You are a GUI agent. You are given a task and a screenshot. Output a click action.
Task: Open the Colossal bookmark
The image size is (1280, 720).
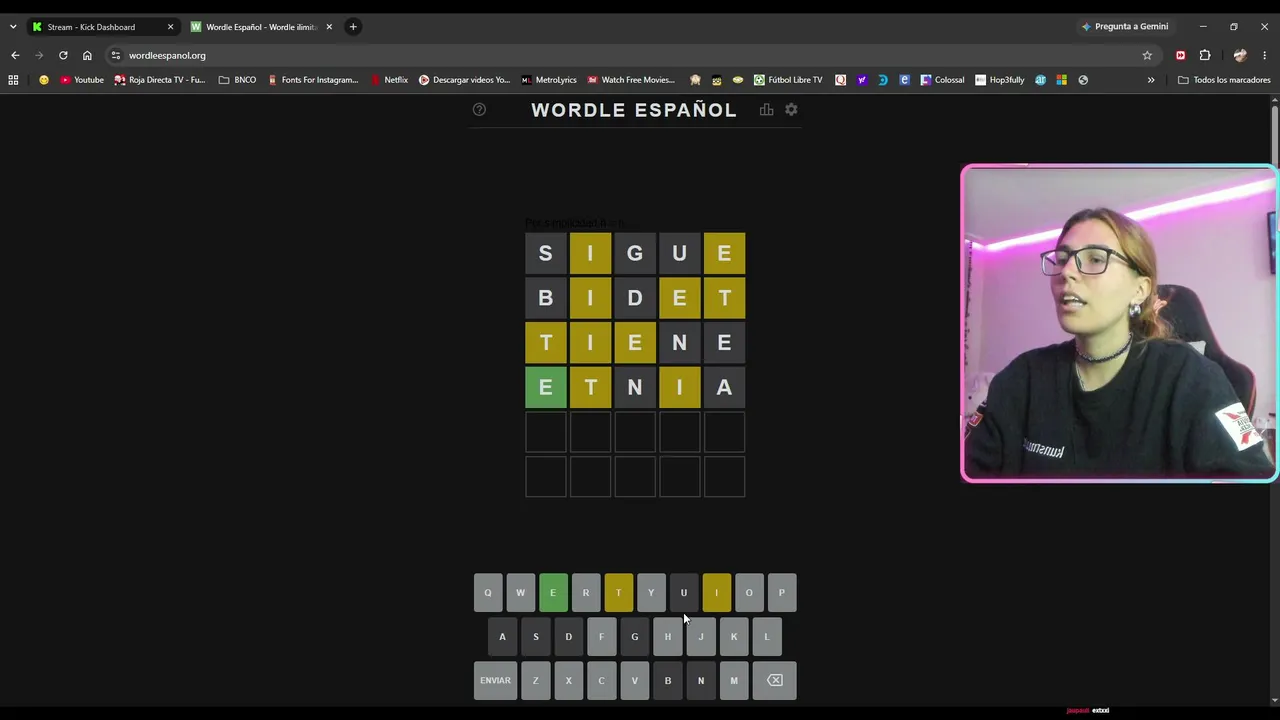click(942, 80)
